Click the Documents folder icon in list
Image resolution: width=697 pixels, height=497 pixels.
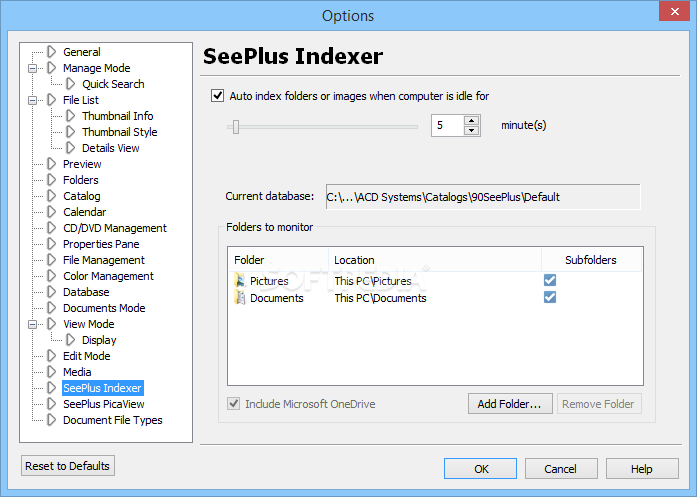(240, 297)
